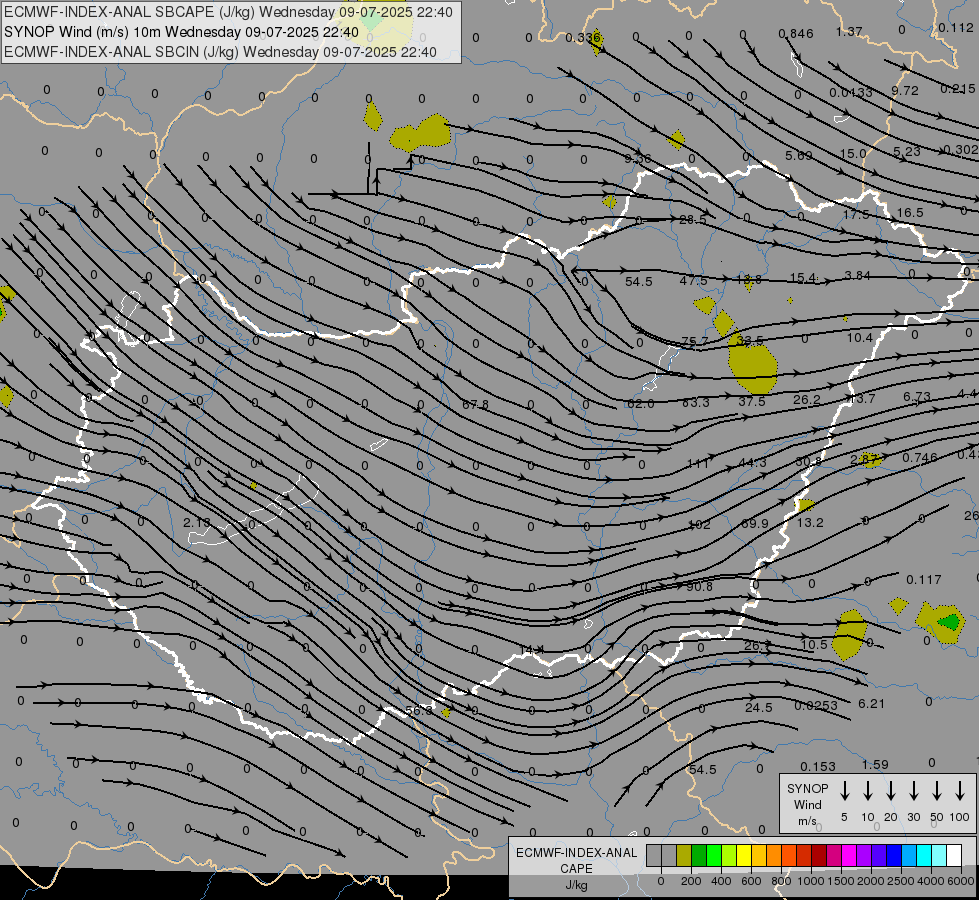
Task: Click the bright green CAPE patch on map
Action: click(950, 621)
